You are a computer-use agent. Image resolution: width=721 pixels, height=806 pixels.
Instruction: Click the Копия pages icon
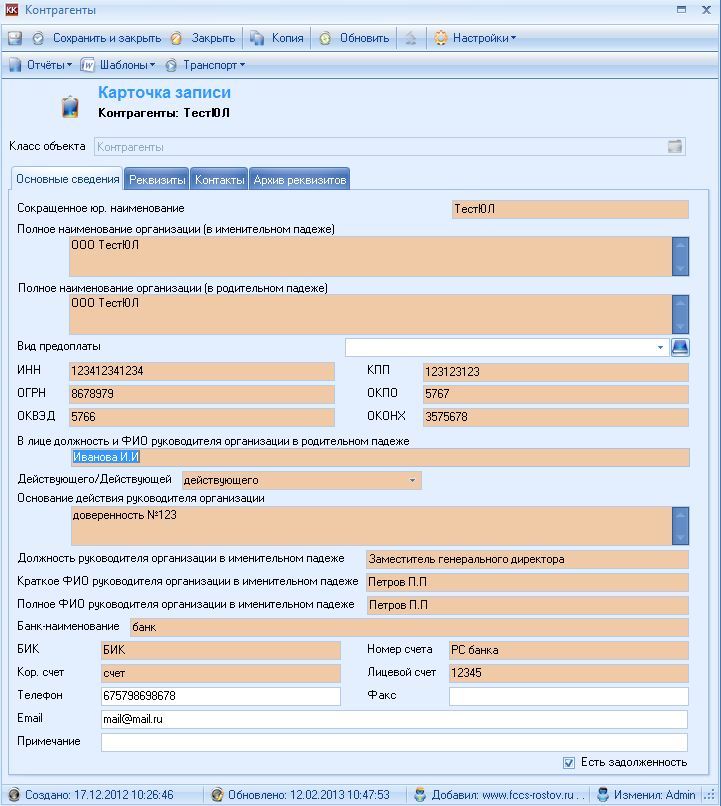pyautogui.click(x=257, y=38)
